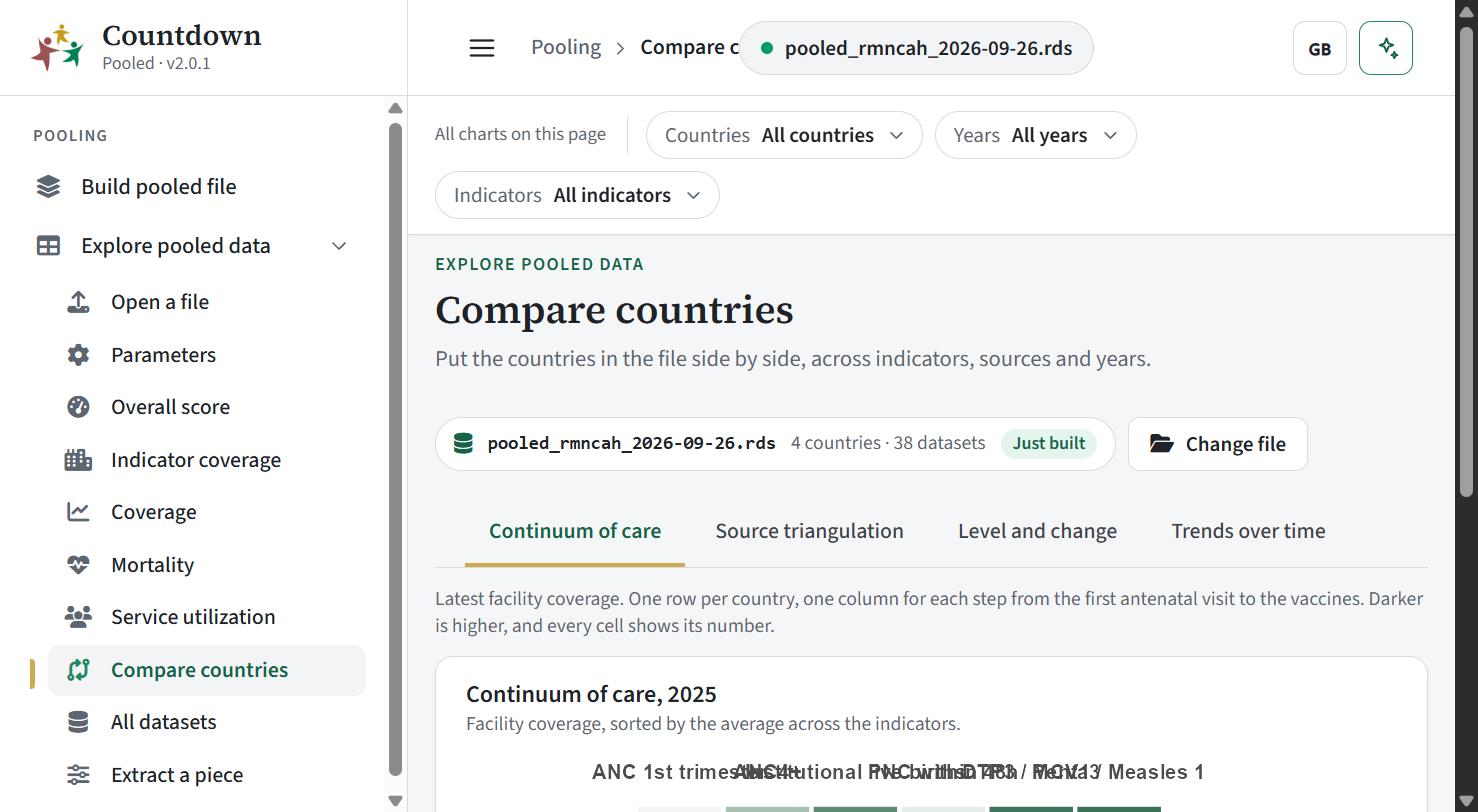Click the Overall score gauge icon

pos(78,407)
